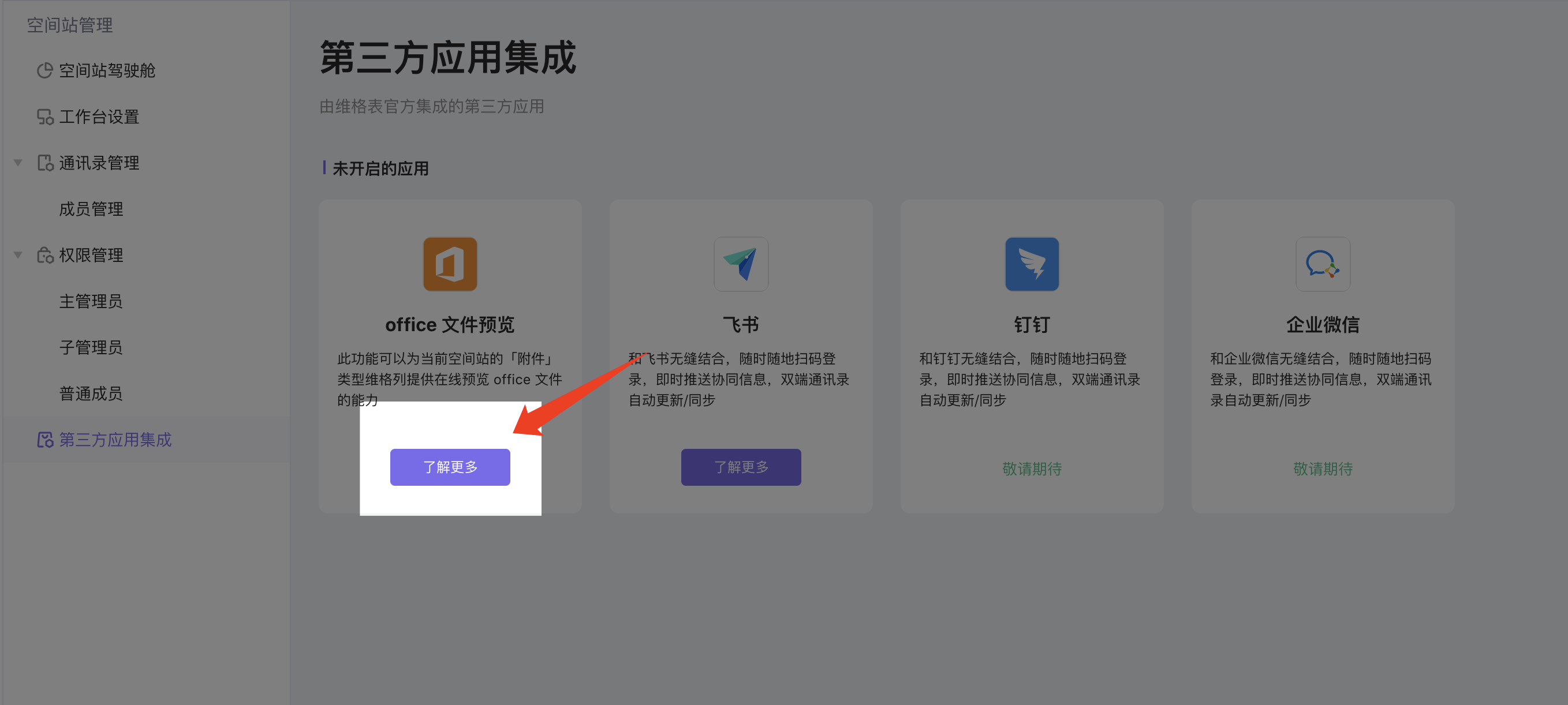Click the 工作台设置 sidebar icon

tap(44, 117)
